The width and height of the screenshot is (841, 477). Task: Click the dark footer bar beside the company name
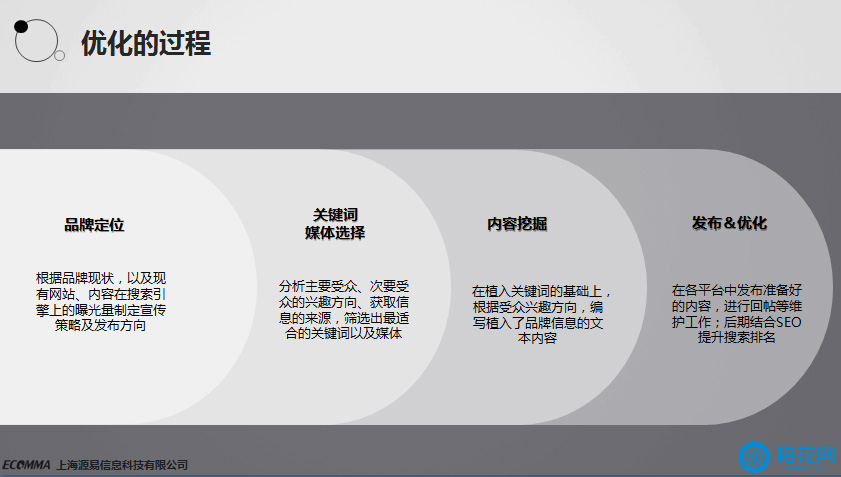tap(450, 465)
